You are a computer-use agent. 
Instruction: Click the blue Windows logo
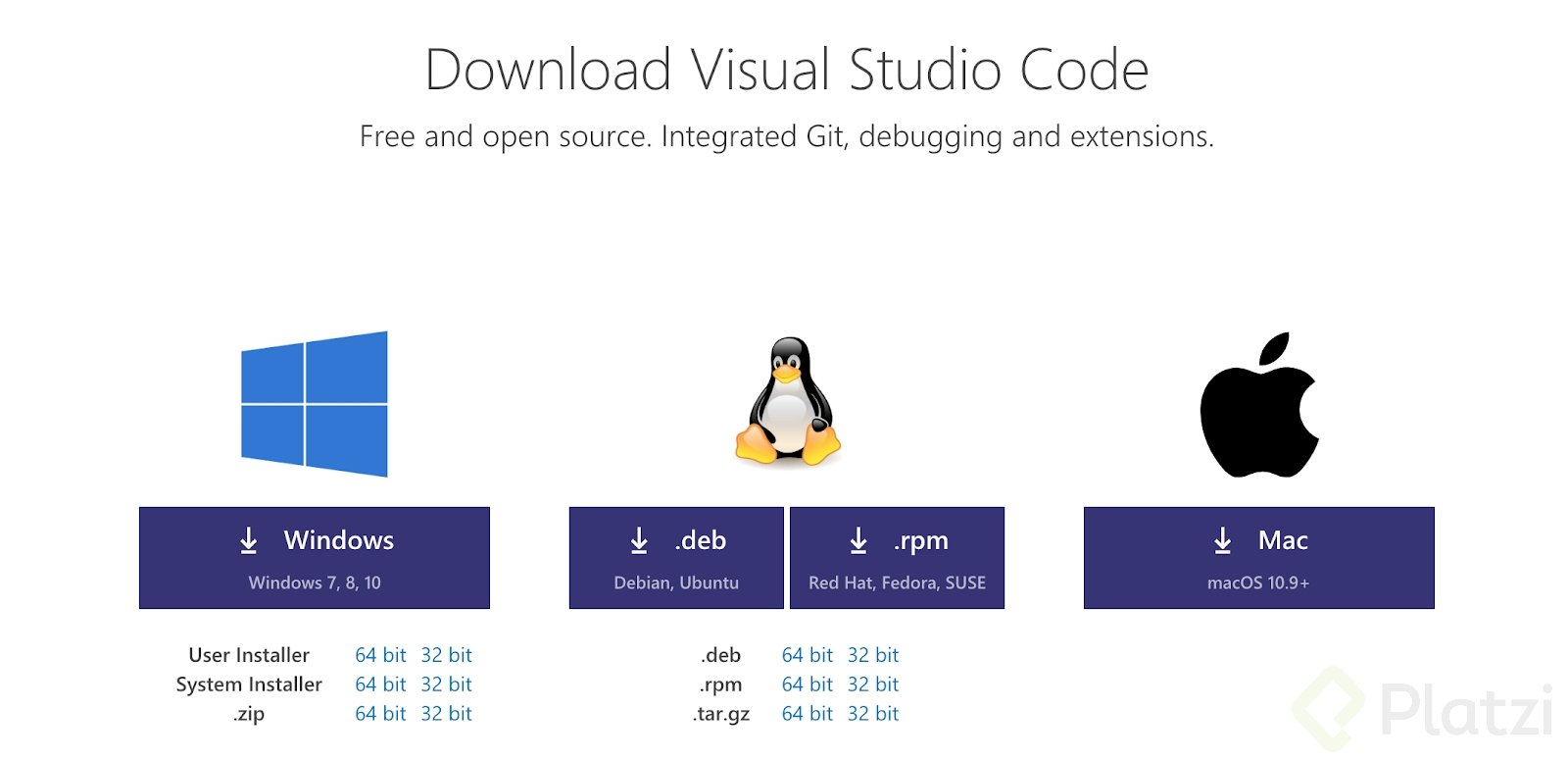coord(314,404)
